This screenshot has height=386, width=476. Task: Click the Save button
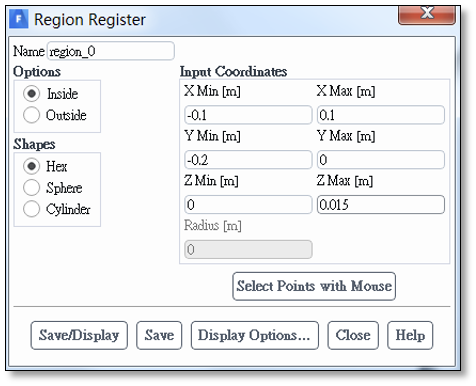(x=159, y=335)
